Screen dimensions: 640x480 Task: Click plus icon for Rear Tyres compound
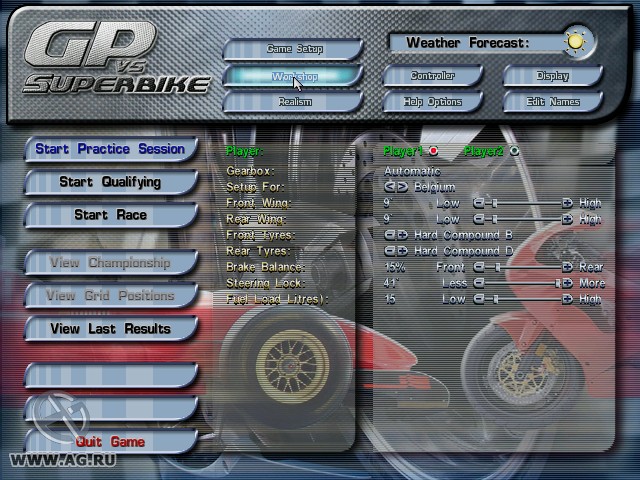pyautogui.click(x=402, y=251)
